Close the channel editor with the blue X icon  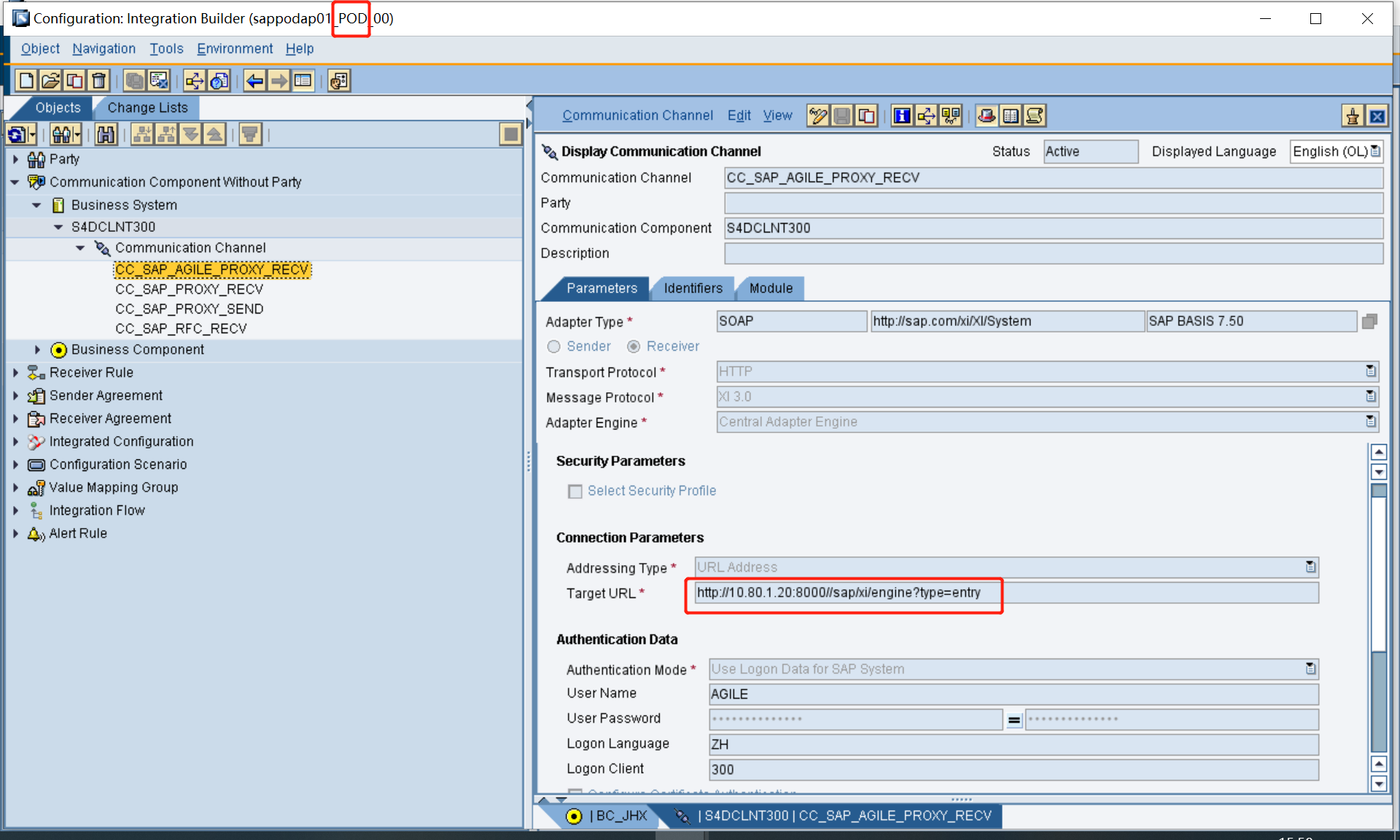click(x=1377, y=116)
